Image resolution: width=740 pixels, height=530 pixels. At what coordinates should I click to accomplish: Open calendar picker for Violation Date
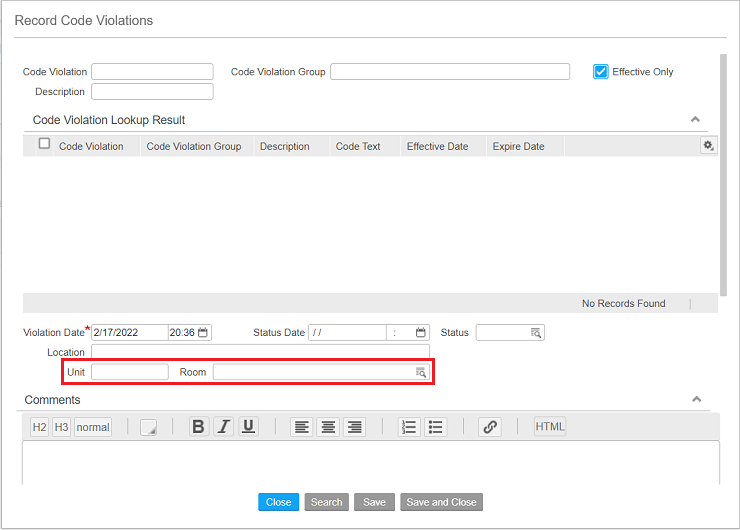pyautogui.click(x=203, y=333)
